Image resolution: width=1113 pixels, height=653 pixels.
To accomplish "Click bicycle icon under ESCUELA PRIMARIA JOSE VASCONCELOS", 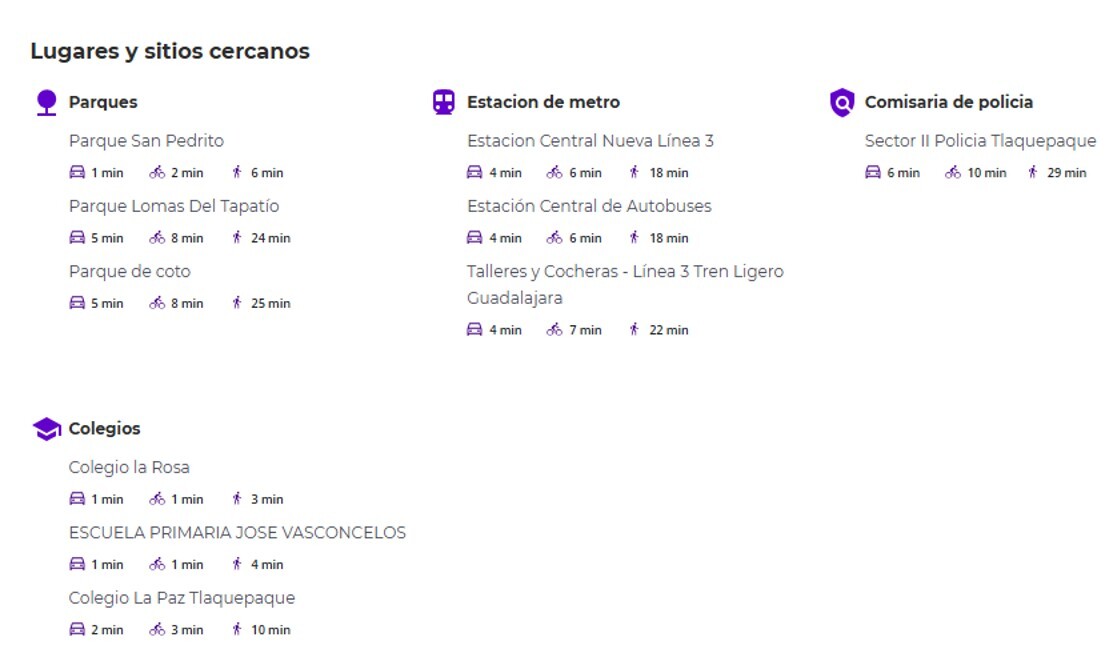I will [x=157, y=564].
